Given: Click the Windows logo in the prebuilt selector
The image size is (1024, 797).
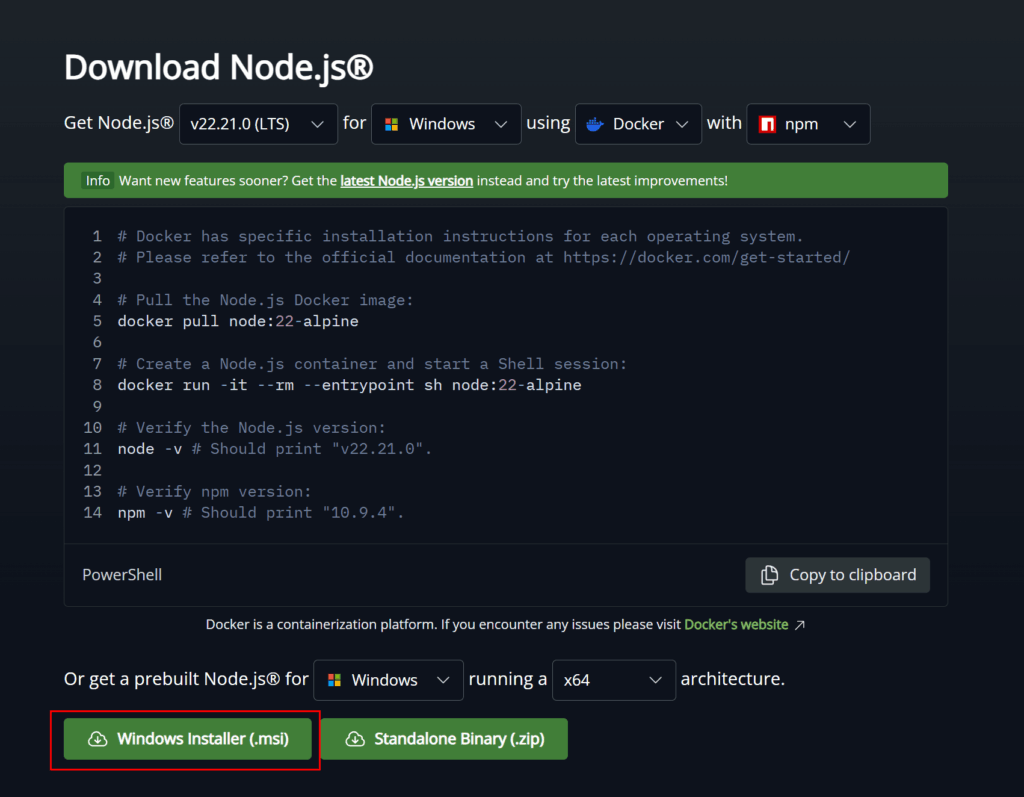Looking at the screenshot, I should (x=334, y=680).
